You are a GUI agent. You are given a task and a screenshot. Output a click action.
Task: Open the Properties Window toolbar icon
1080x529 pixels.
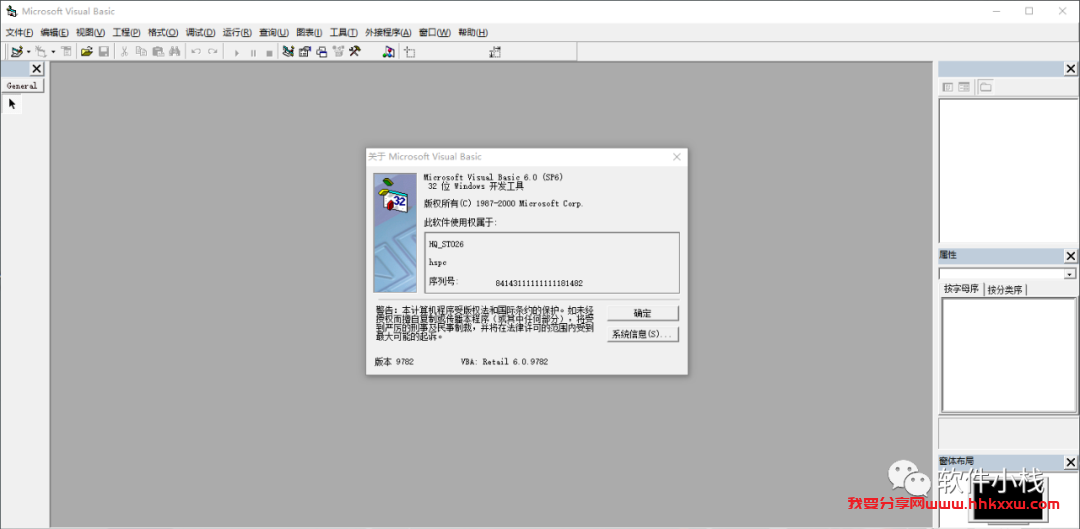(305, 52)
